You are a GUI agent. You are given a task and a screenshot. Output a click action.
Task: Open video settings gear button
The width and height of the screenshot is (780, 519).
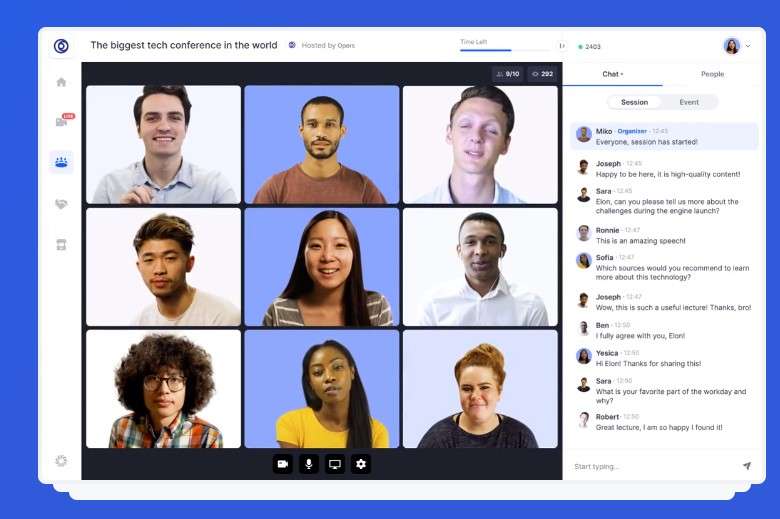pyautogui.click(x=361, y=464)
